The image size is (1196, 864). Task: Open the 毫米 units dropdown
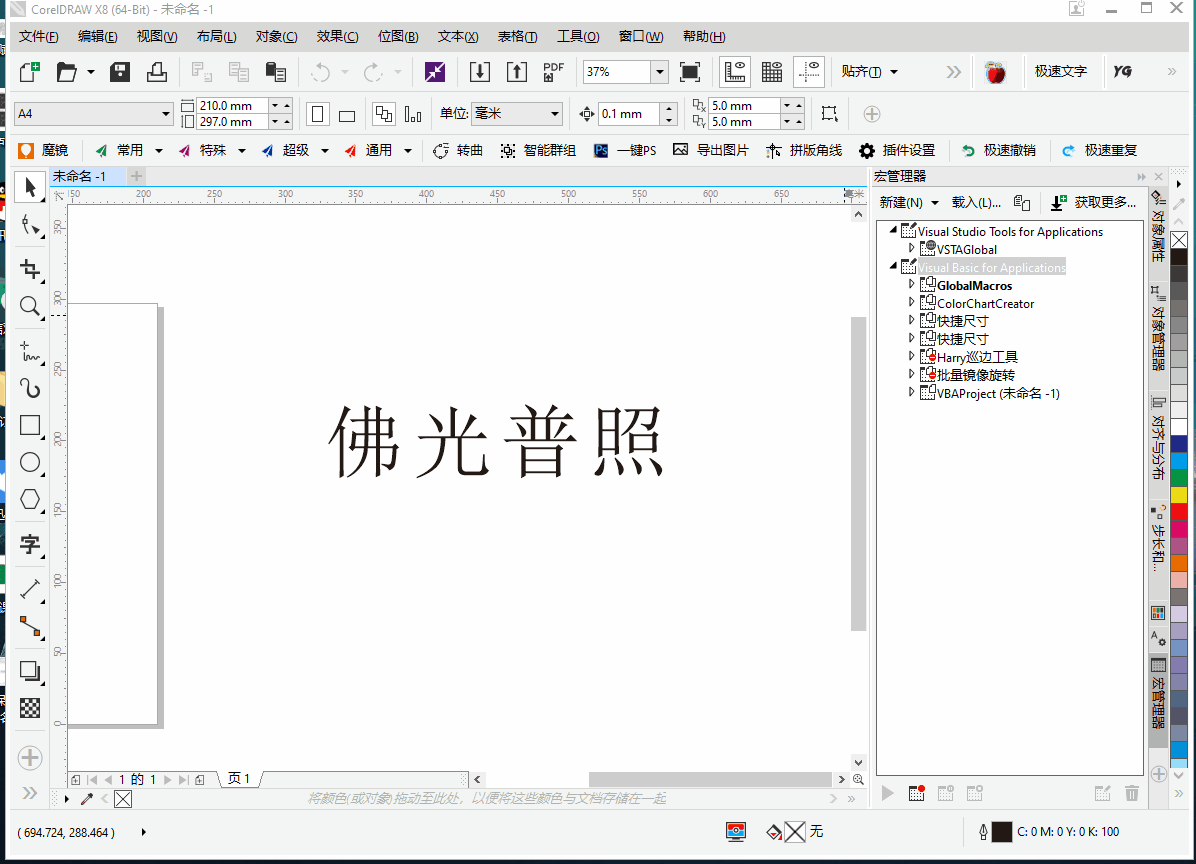(555, 114)
